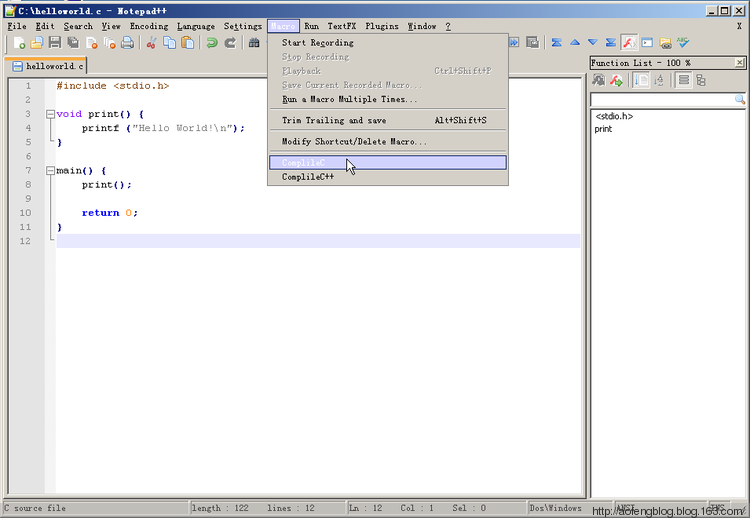Click the Paste clipboard icon
The width and height of the screenshot is (750, 518).
point(188,43)
